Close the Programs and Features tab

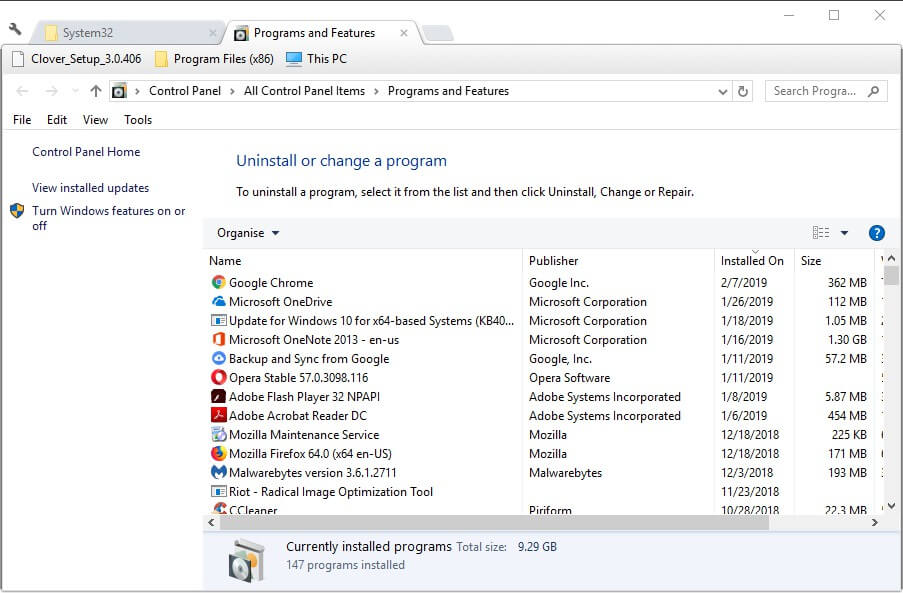click(x=404, y=33)
